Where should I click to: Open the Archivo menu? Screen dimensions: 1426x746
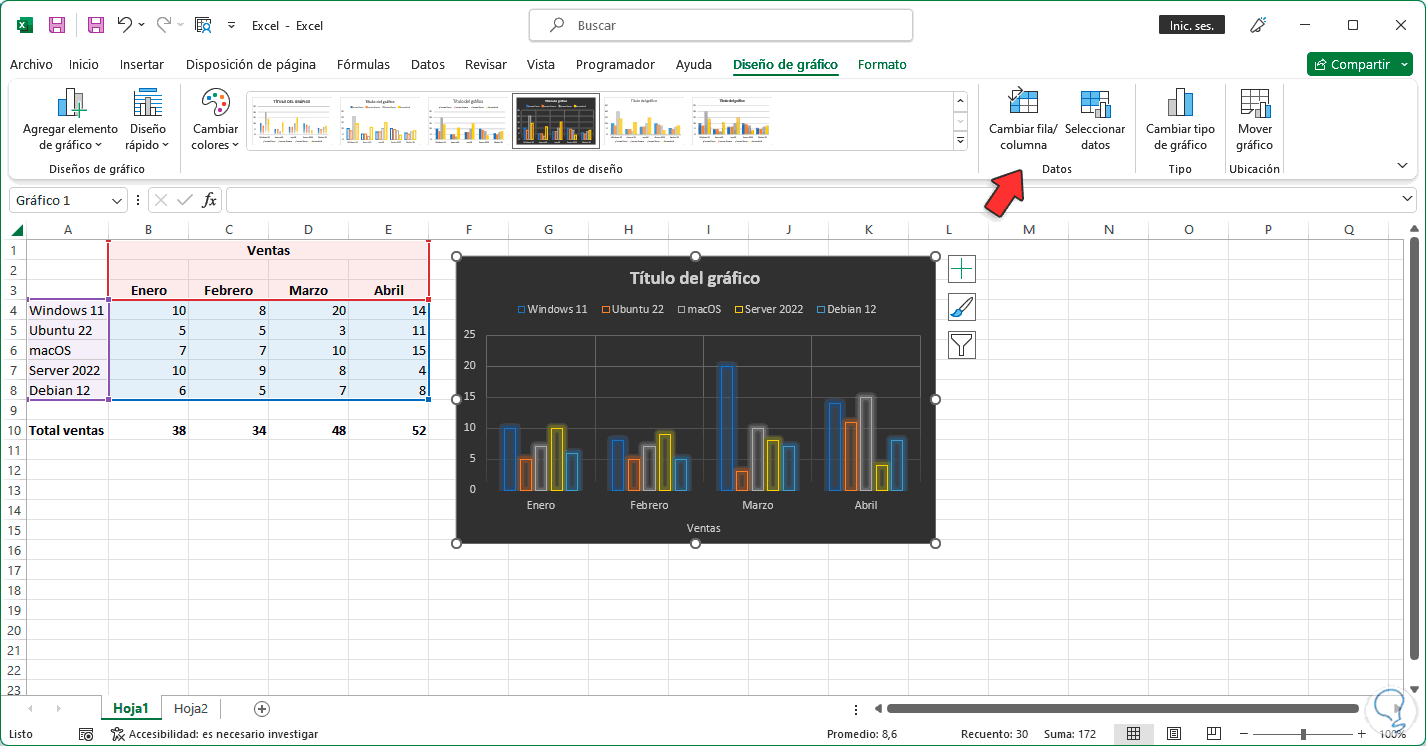pos(31,64)
